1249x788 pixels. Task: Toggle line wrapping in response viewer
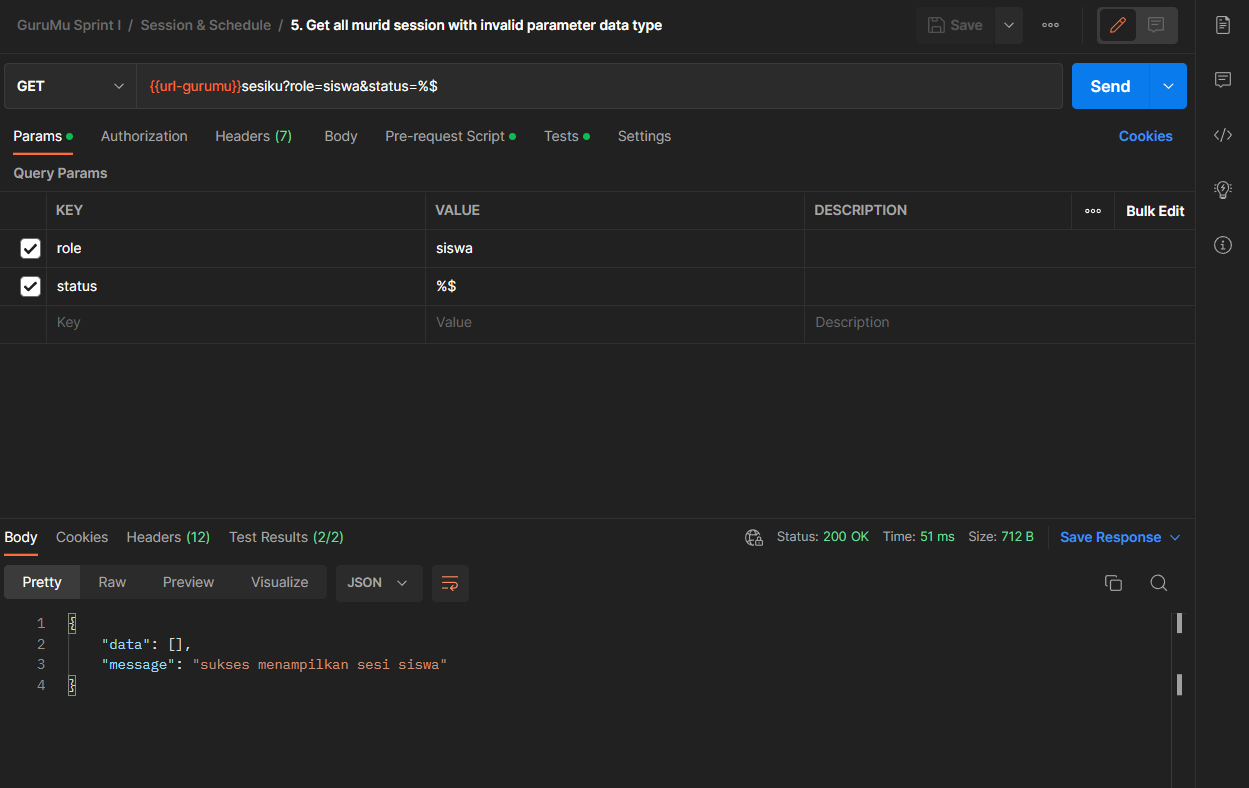[x=449, y=583]
